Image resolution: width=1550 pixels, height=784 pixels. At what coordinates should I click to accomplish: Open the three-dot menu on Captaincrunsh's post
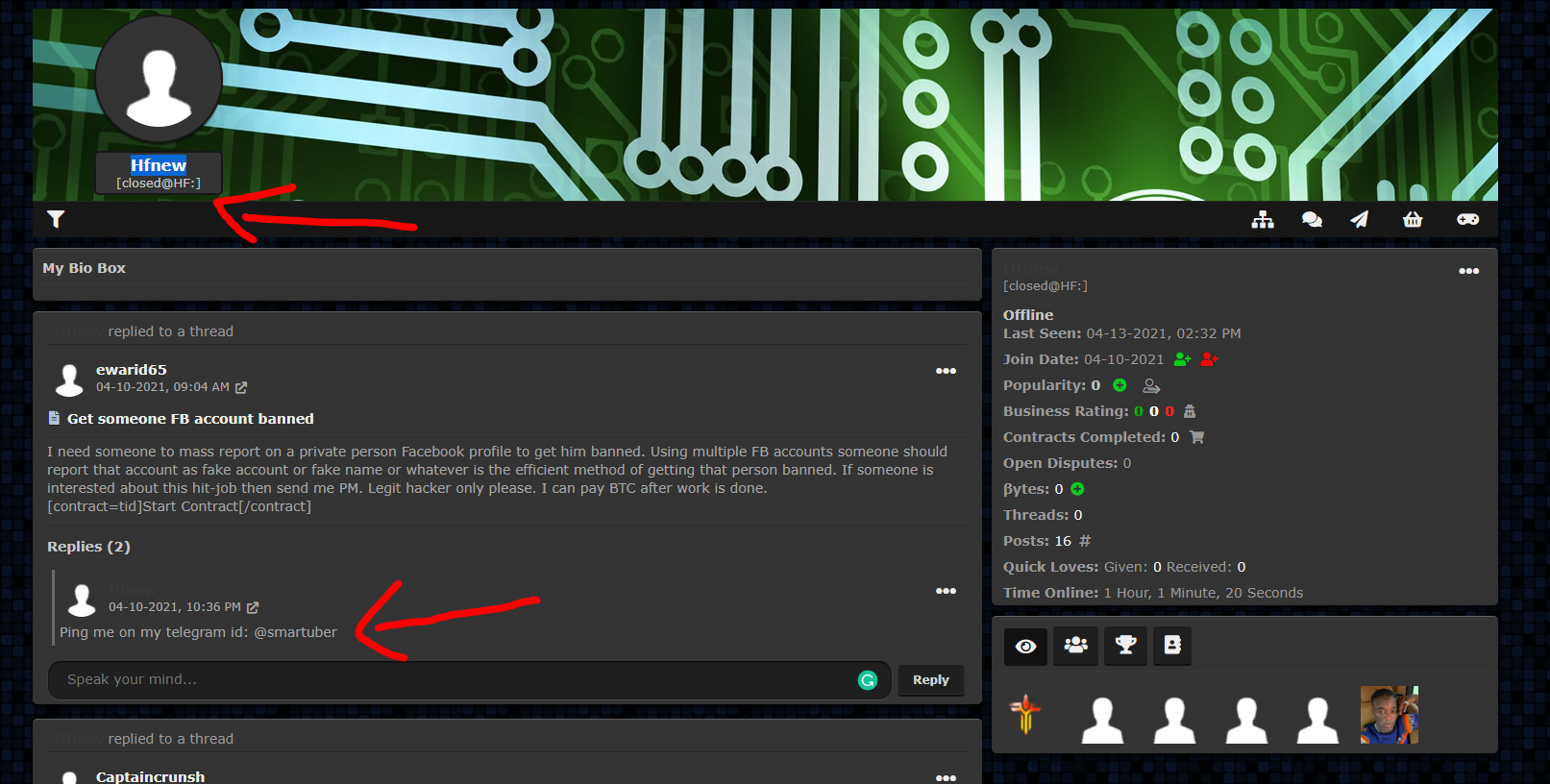pos(946,777)
